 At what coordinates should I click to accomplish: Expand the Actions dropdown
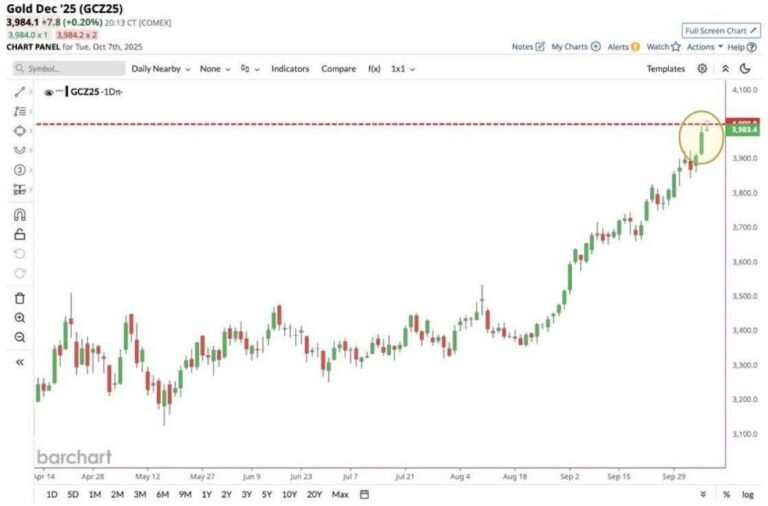click(705, 47)
